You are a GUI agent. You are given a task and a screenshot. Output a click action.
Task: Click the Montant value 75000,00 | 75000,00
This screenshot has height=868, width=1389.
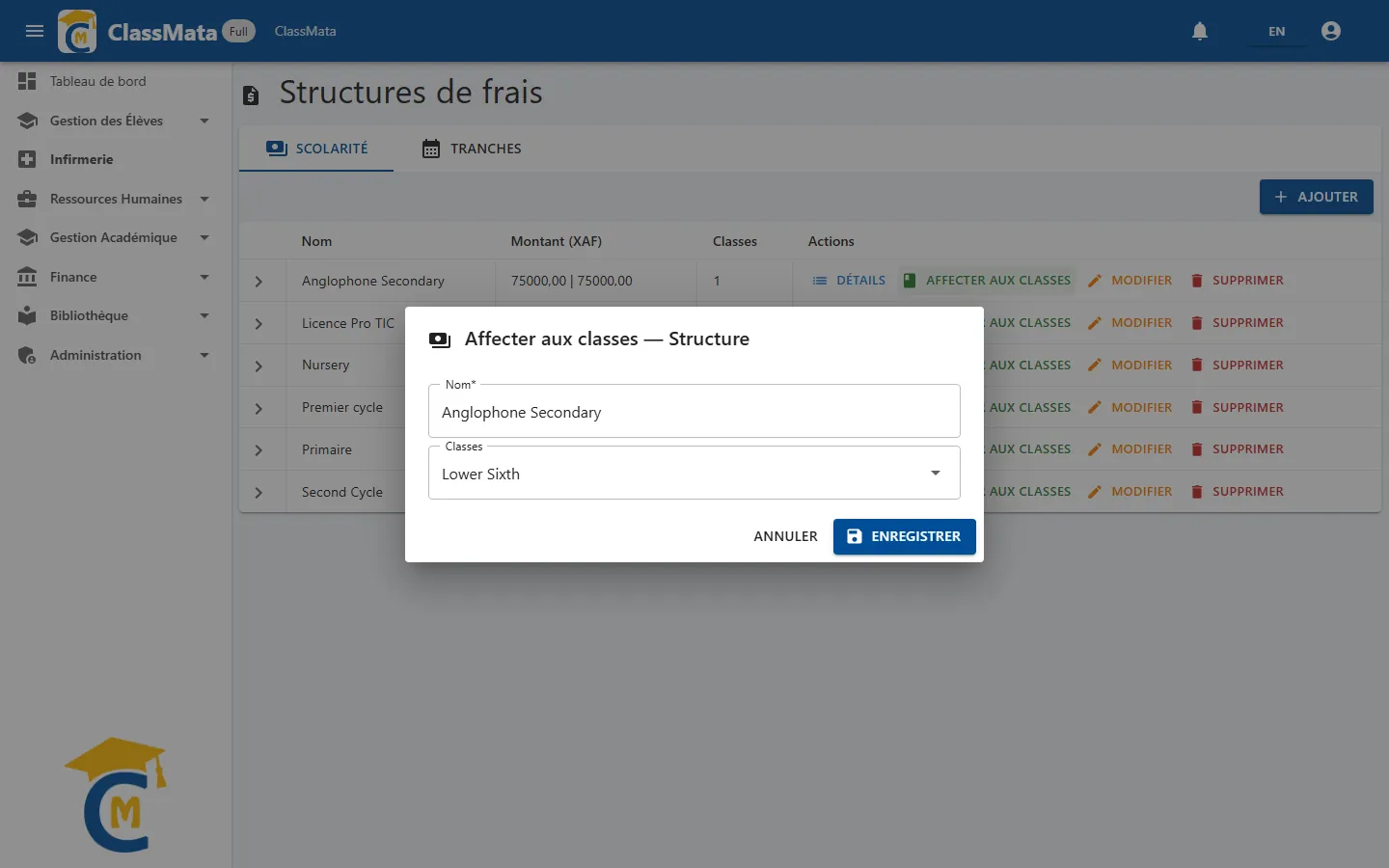pyautogui.click(x=572, y=281)
